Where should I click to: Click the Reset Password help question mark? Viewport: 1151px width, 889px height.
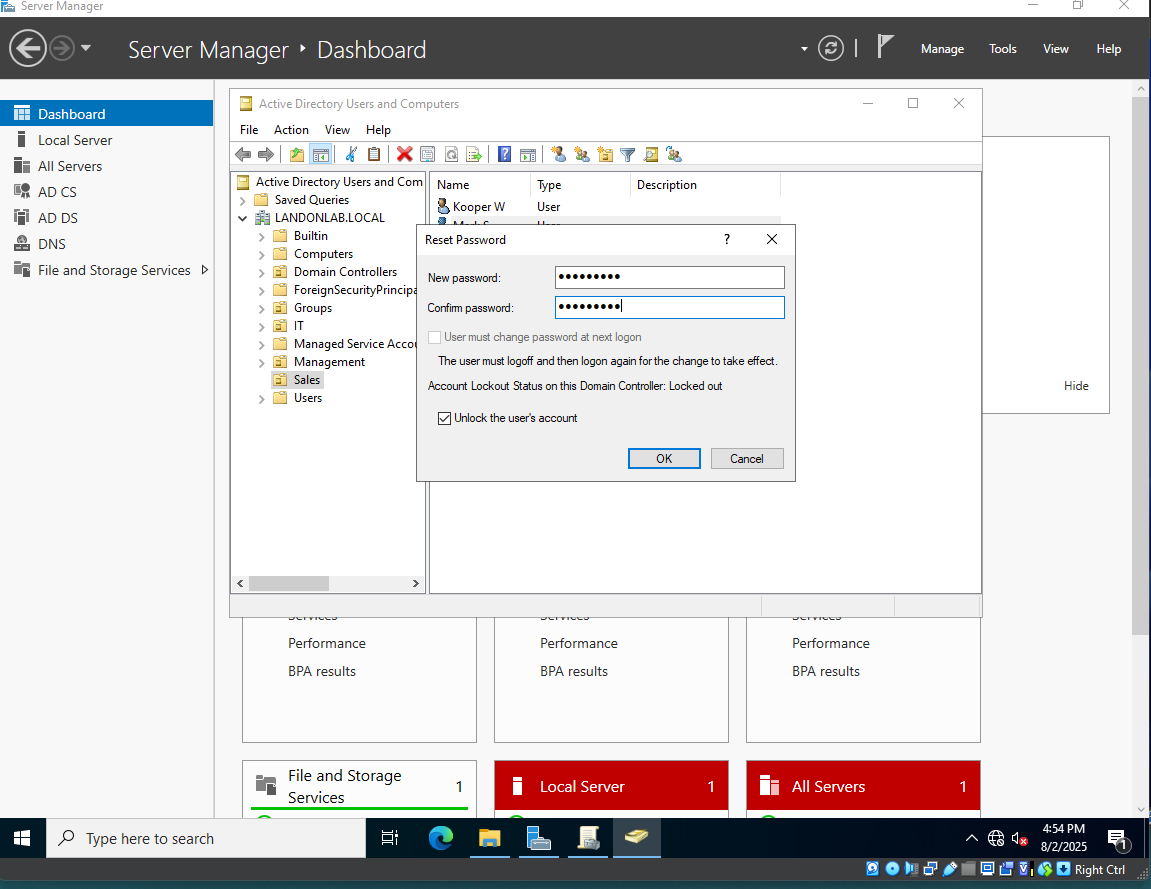pyautogui.click(x=727, y=239)
